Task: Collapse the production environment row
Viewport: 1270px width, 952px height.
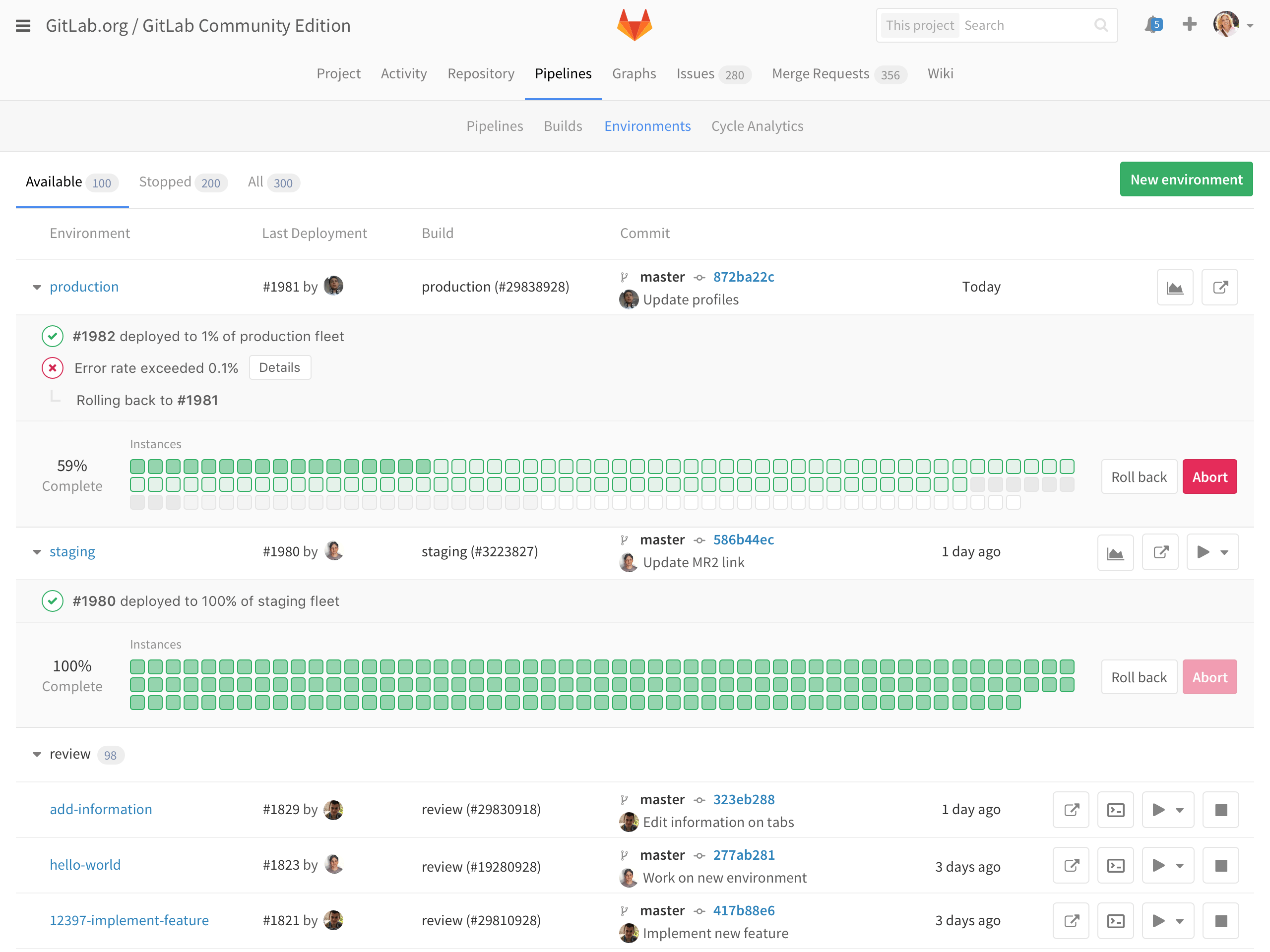Action: [x=37, y=288]
